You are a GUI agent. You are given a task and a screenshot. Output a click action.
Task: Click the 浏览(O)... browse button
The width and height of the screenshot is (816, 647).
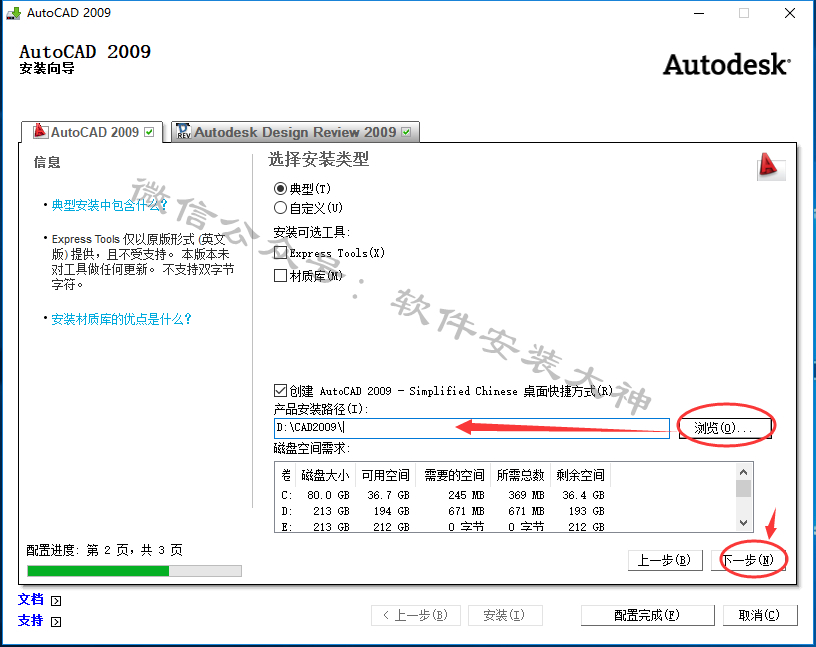[725, 428]
